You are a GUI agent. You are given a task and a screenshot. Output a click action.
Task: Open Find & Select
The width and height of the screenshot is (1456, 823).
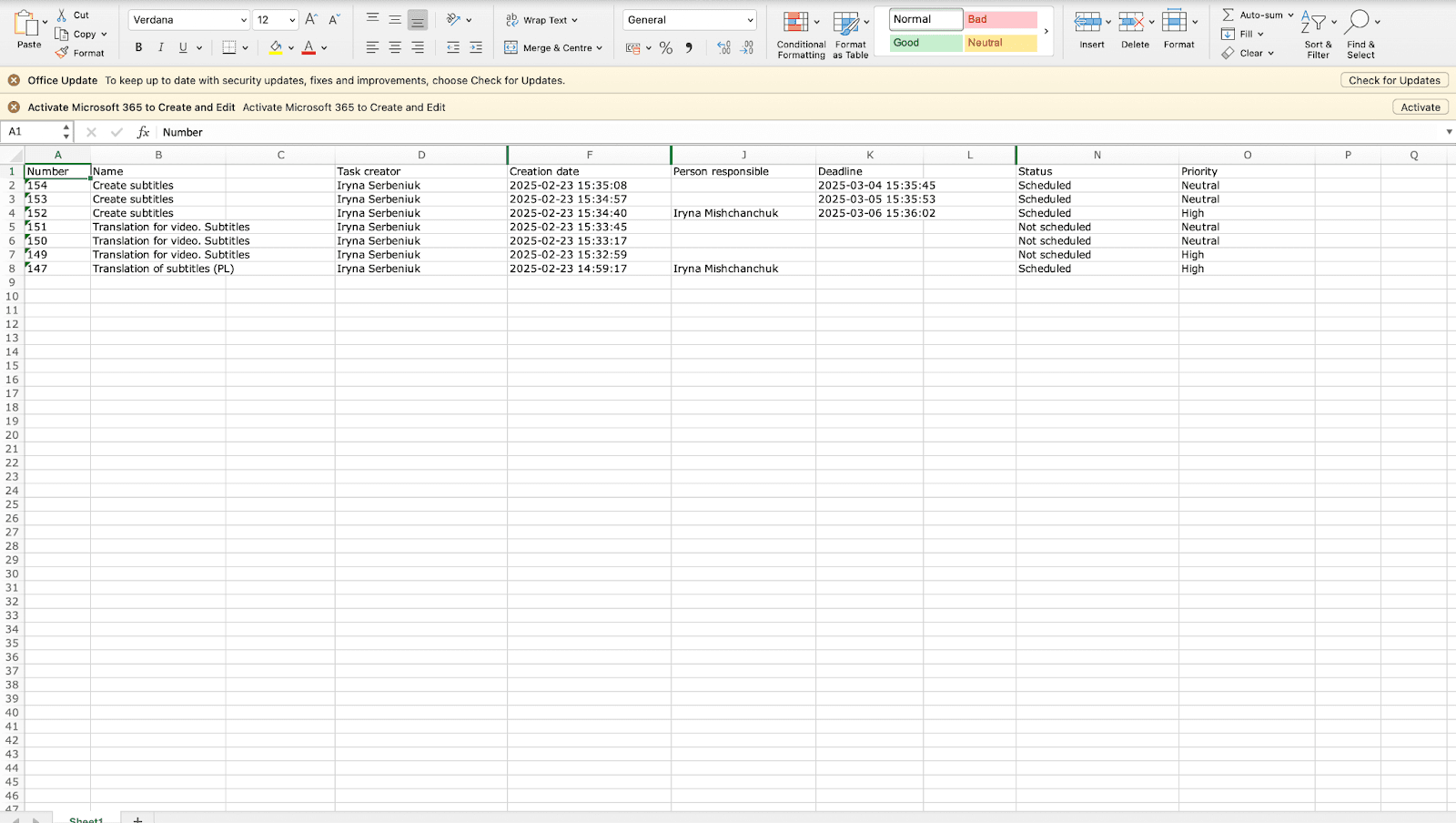1358,22
